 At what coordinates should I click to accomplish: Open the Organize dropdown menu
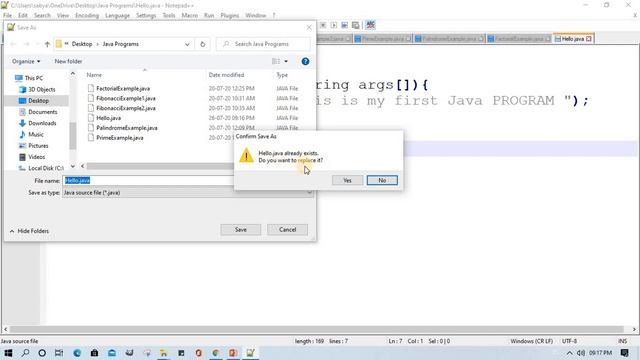26,61
